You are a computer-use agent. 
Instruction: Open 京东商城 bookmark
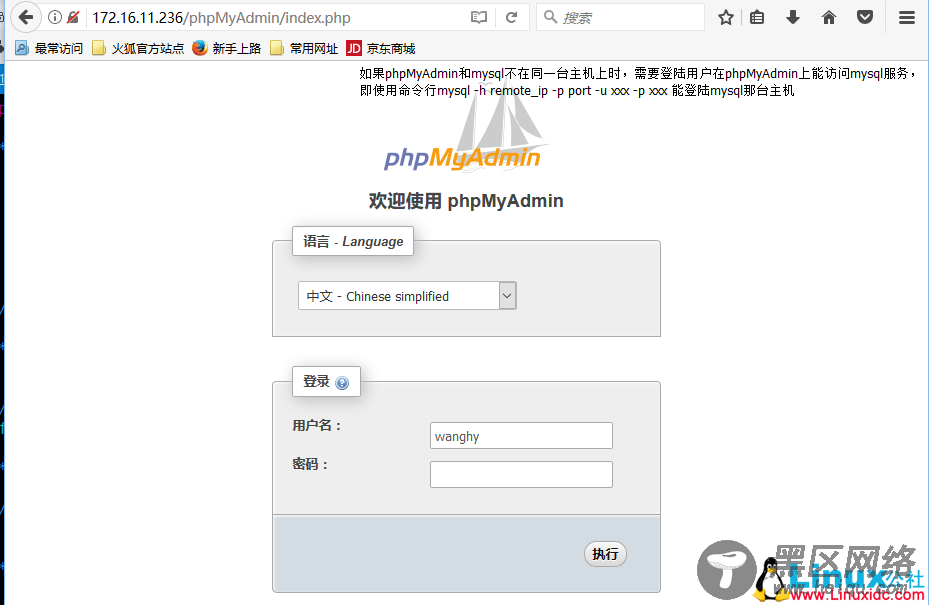click(380, 49)
